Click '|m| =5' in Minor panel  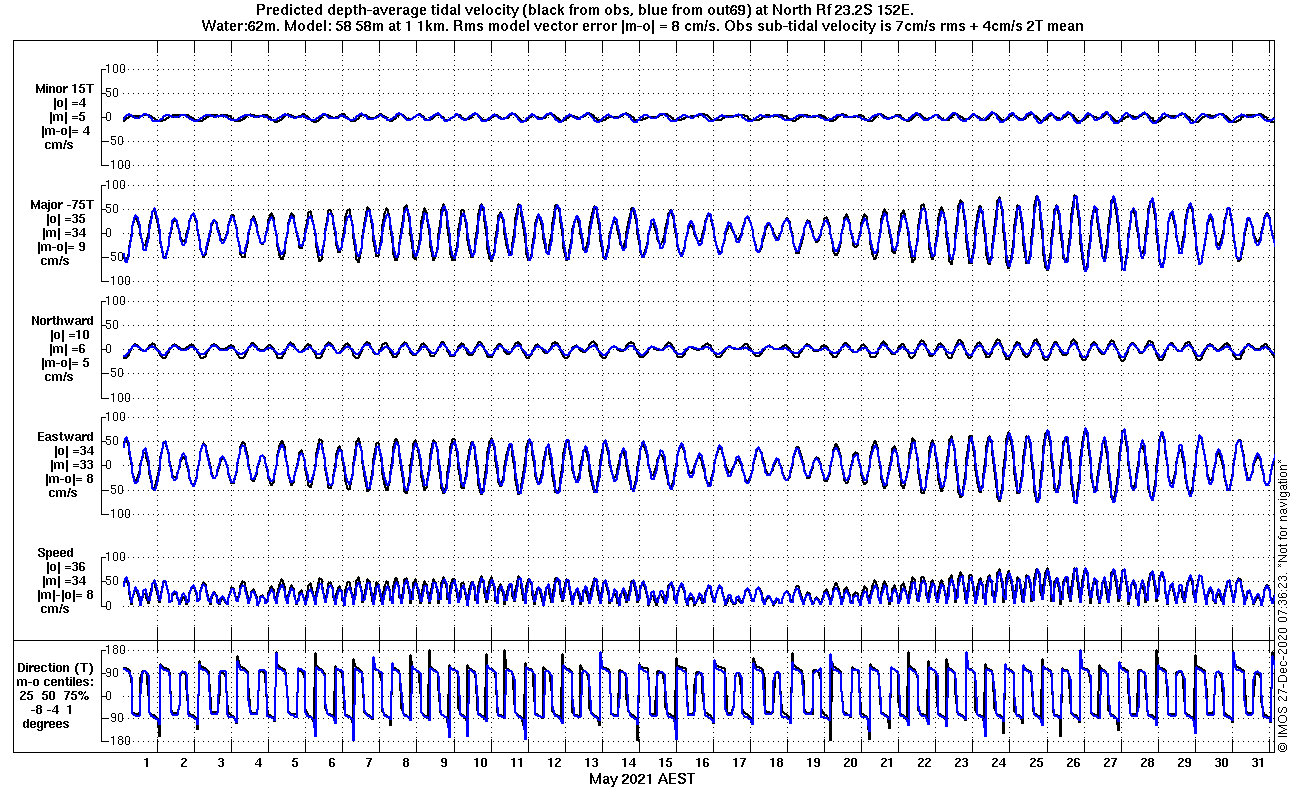tap(70, 116)
